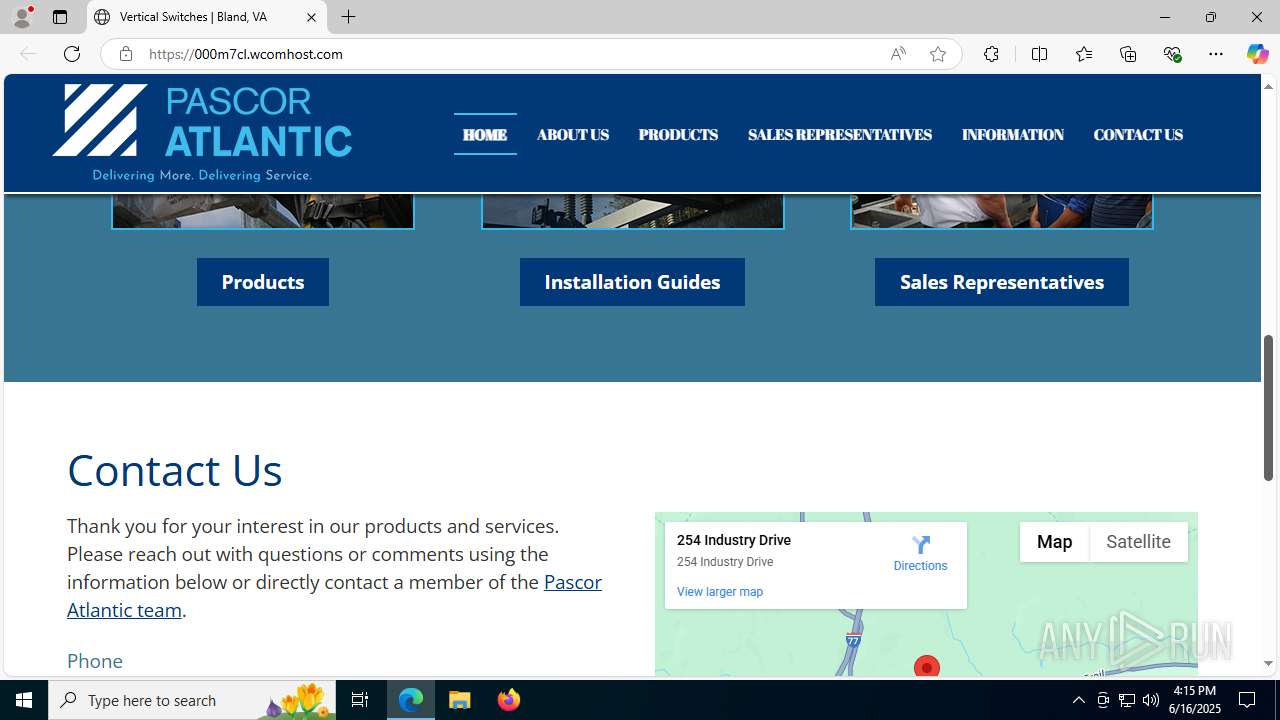This screenshot has width=1280, height=720.
Task: Open a new browser tab
Action: click(348, 17)
